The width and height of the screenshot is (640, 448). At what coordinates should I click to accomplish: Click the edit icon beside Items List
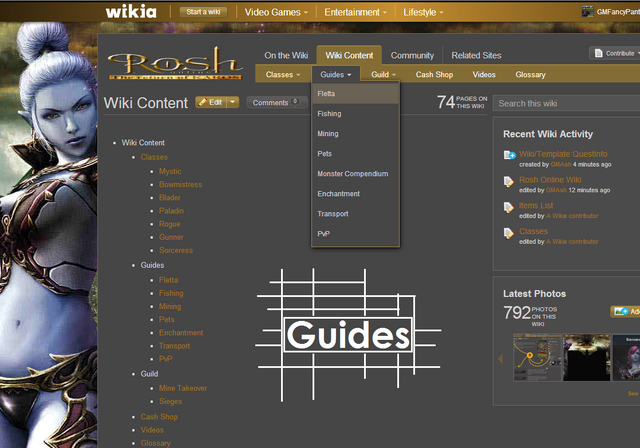pos(509,207)
